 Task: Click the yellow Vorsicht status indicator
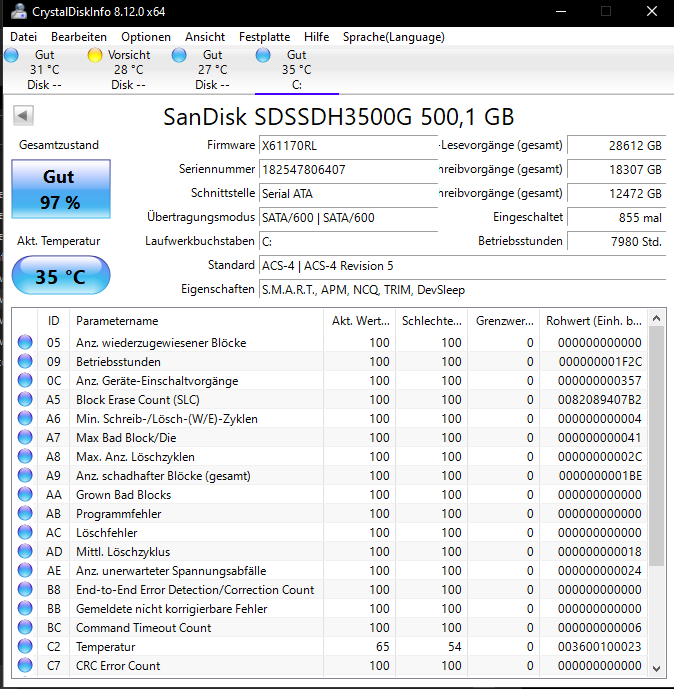[95, 55]
